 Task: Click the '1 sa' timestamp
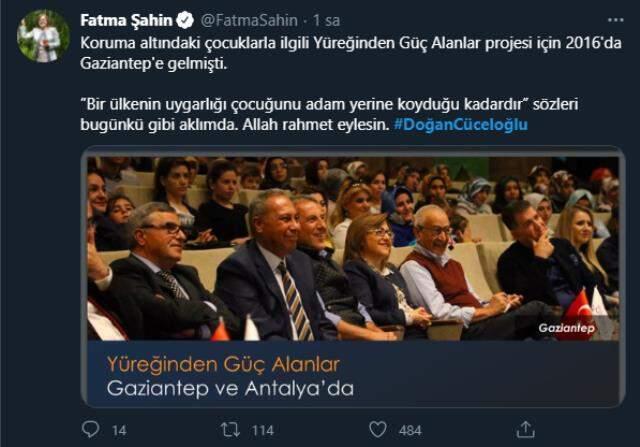click(x=326, y=20)
